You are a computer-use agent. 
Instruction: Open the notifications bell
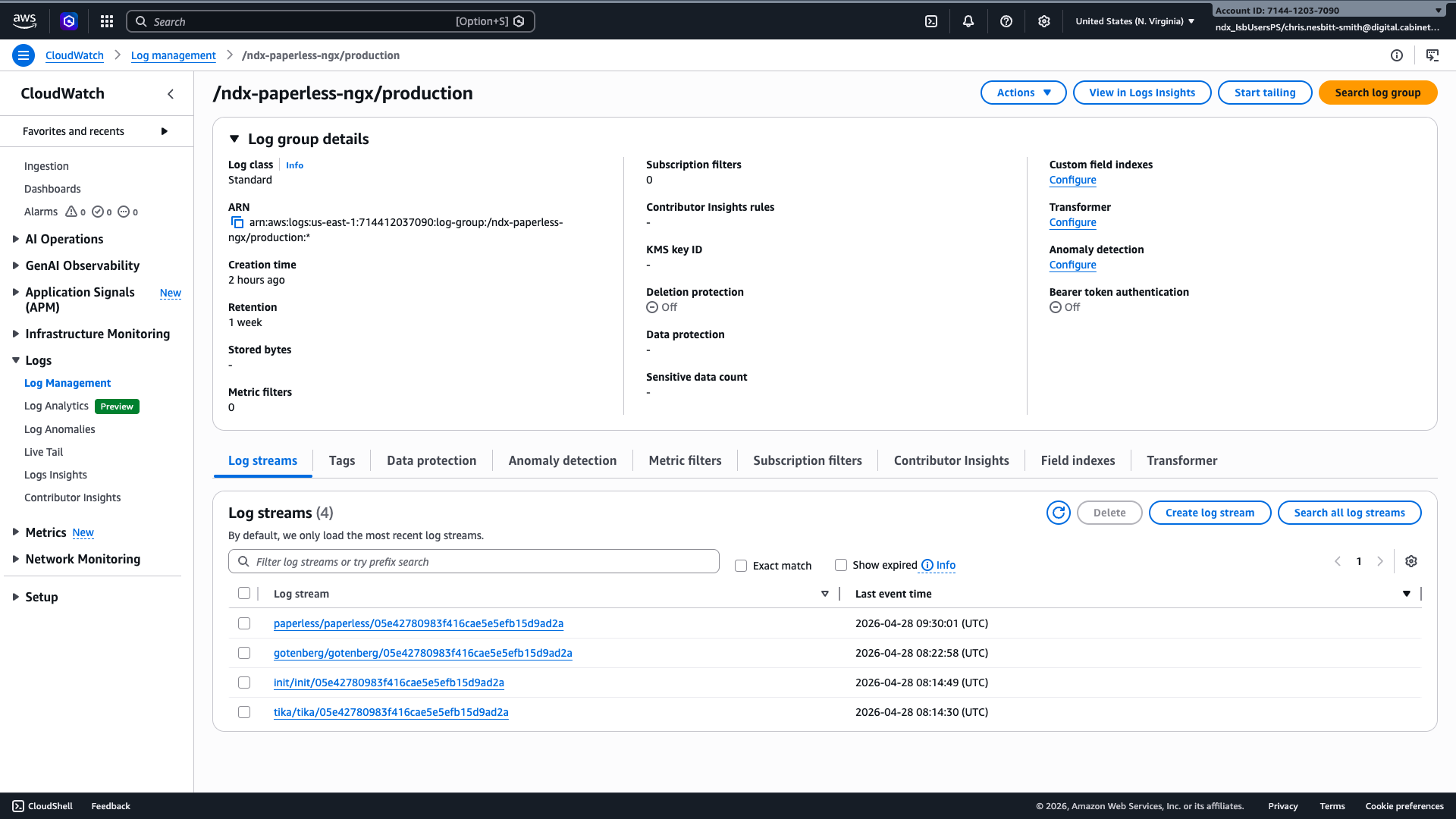point(968,21)
